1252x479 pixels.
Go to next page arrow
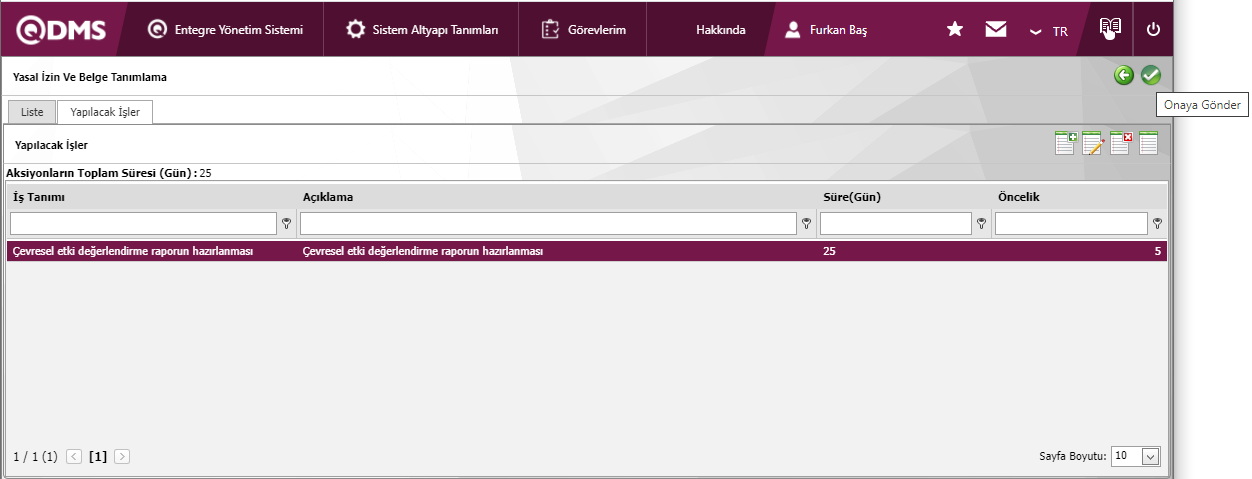coord(122,456)
